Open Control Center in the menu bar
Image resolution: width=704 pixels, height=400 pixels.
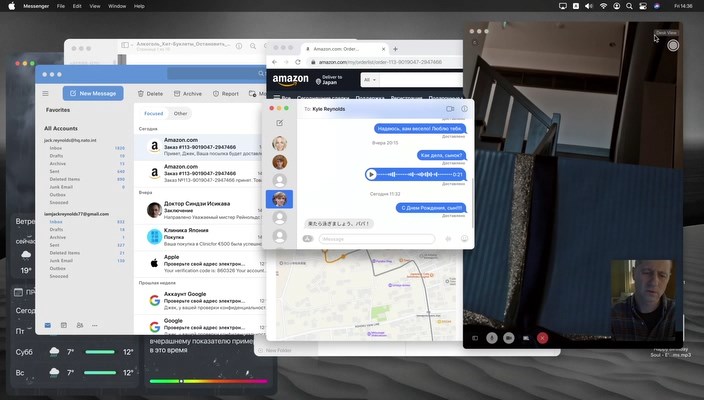pyautogui.click(x=643, y=6)
